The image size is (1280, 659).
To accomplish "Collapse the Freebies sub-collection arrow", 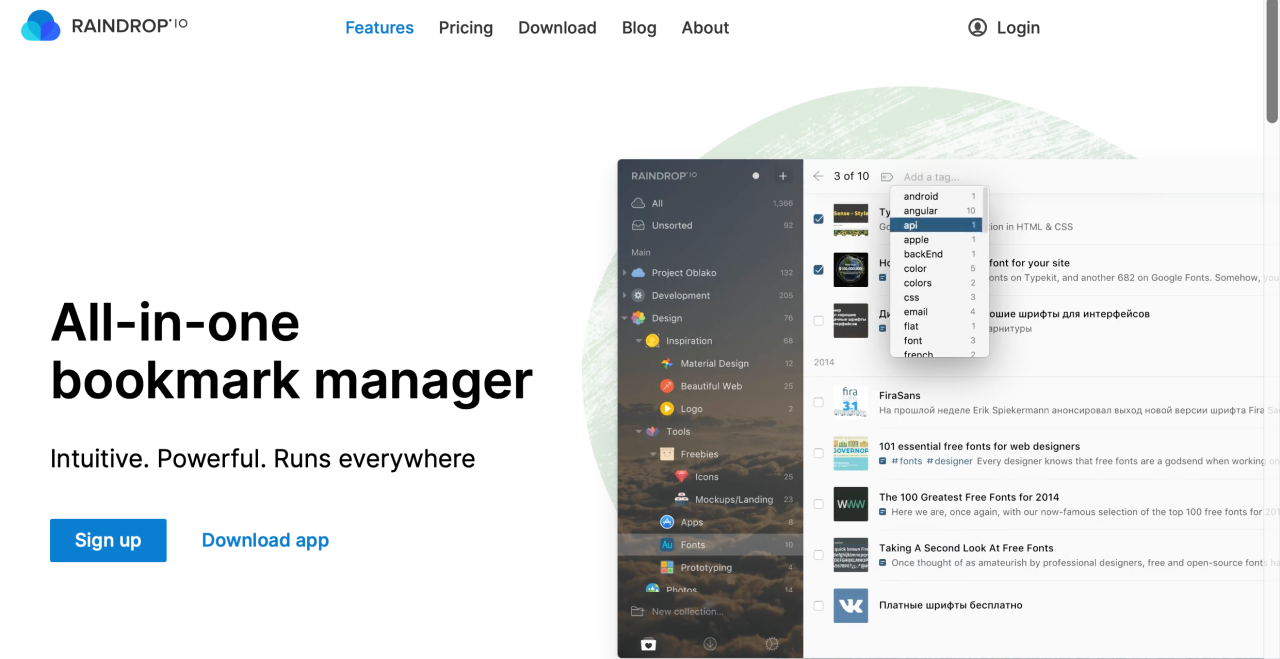I will pos(654,454).
